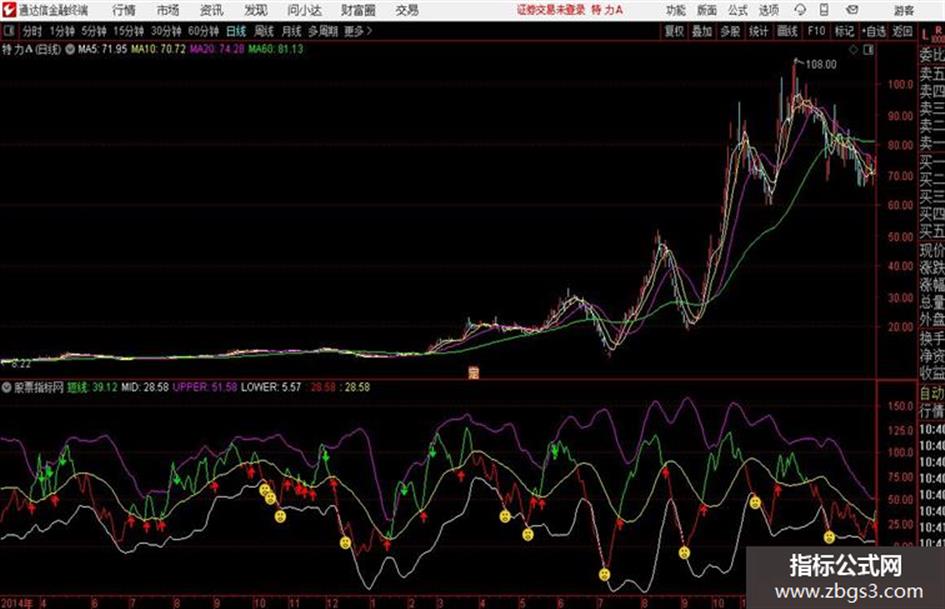Image resolution: width=945 pixels, height=609 pixels.
Task: Click the 返回 back button
Action: (x=902, y=31)
